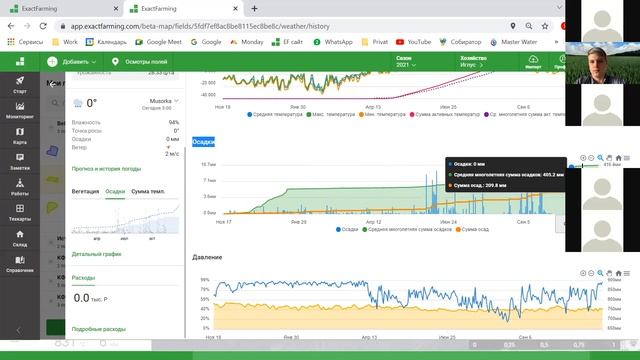Open Google Meet bookmark
Viewport: 640px width, 360px height.
pos(158,42)
